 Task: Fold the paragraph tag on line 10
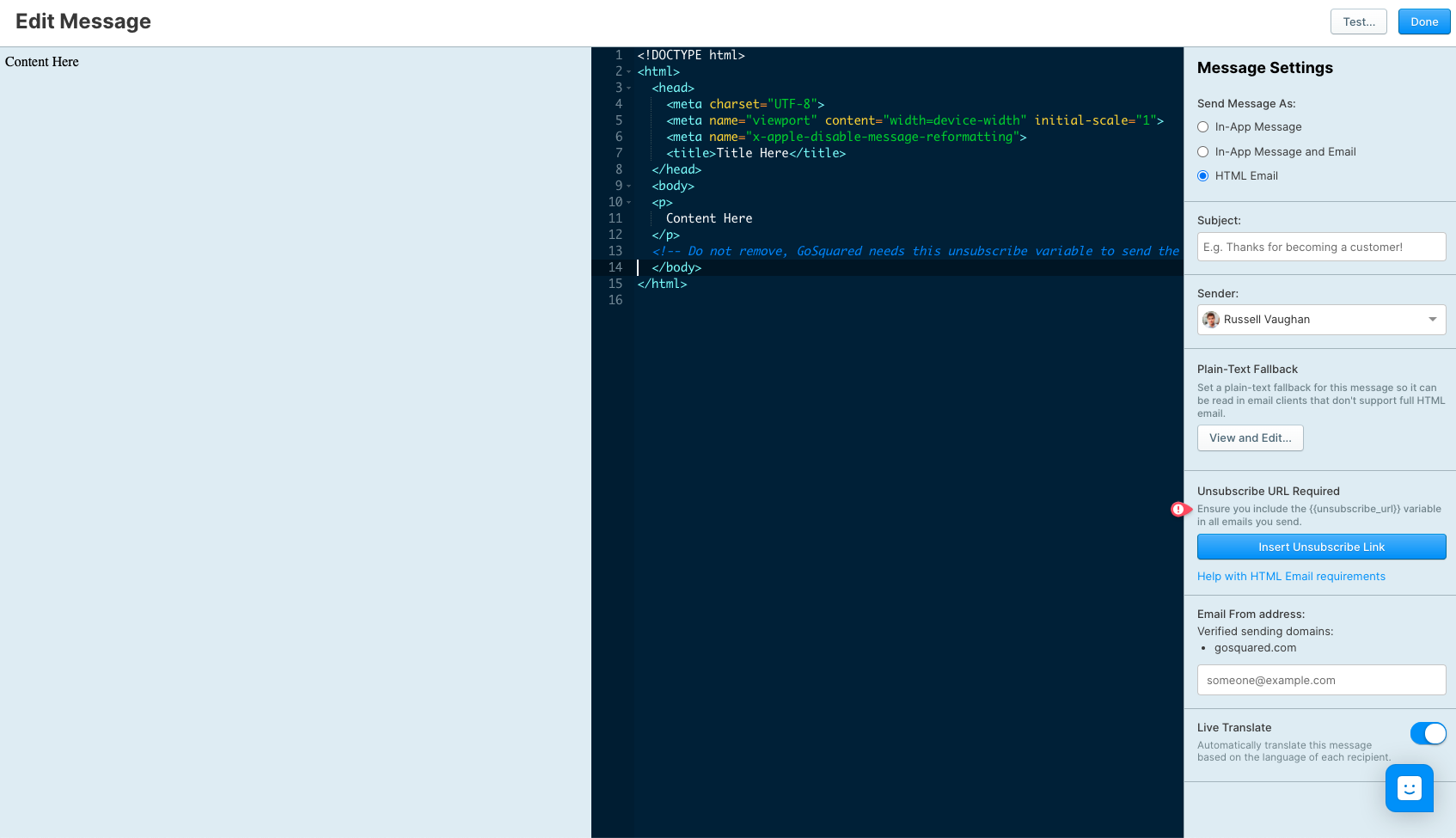629,203
